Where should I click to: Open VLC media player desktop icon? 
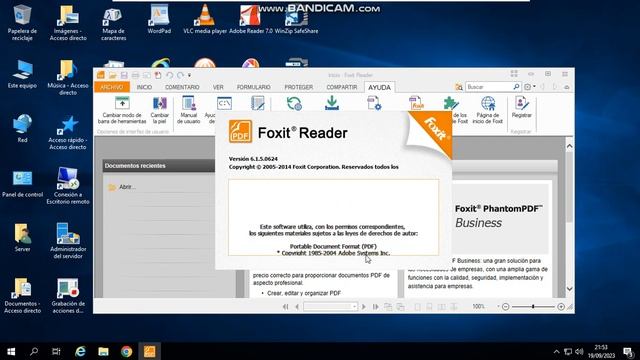pos(205,20)
